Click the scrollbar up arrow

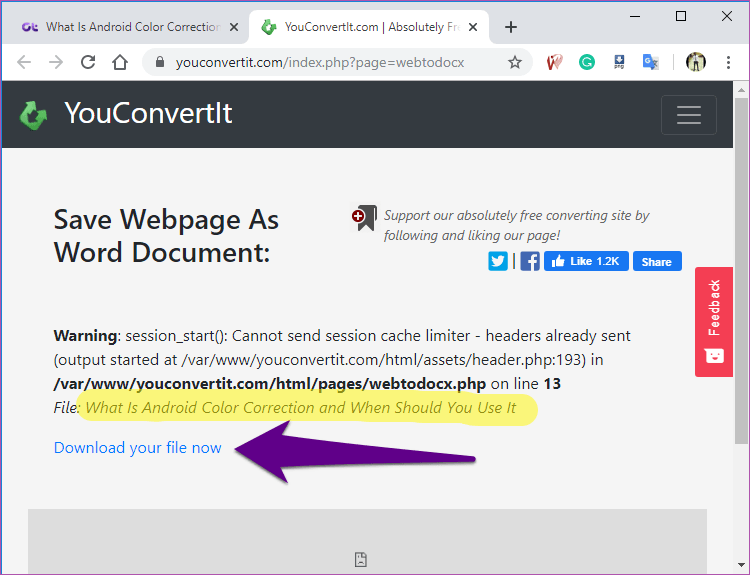point(741,89)
